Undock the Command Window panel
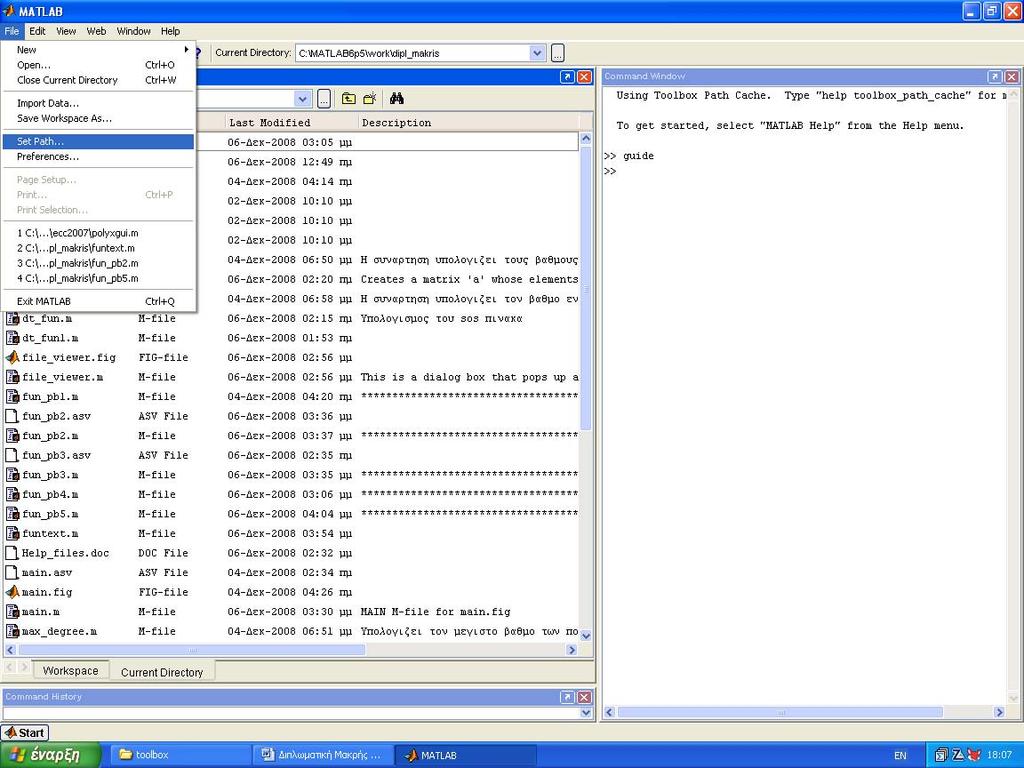Viewport: 1024px width, 768px height. pyautogui.click(x=995, y=76)
